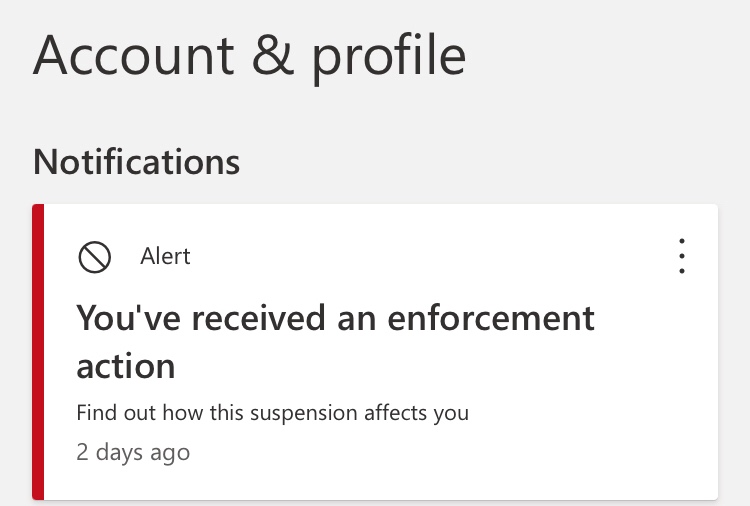Click 'You've received' at the title's start

(201, 318)
